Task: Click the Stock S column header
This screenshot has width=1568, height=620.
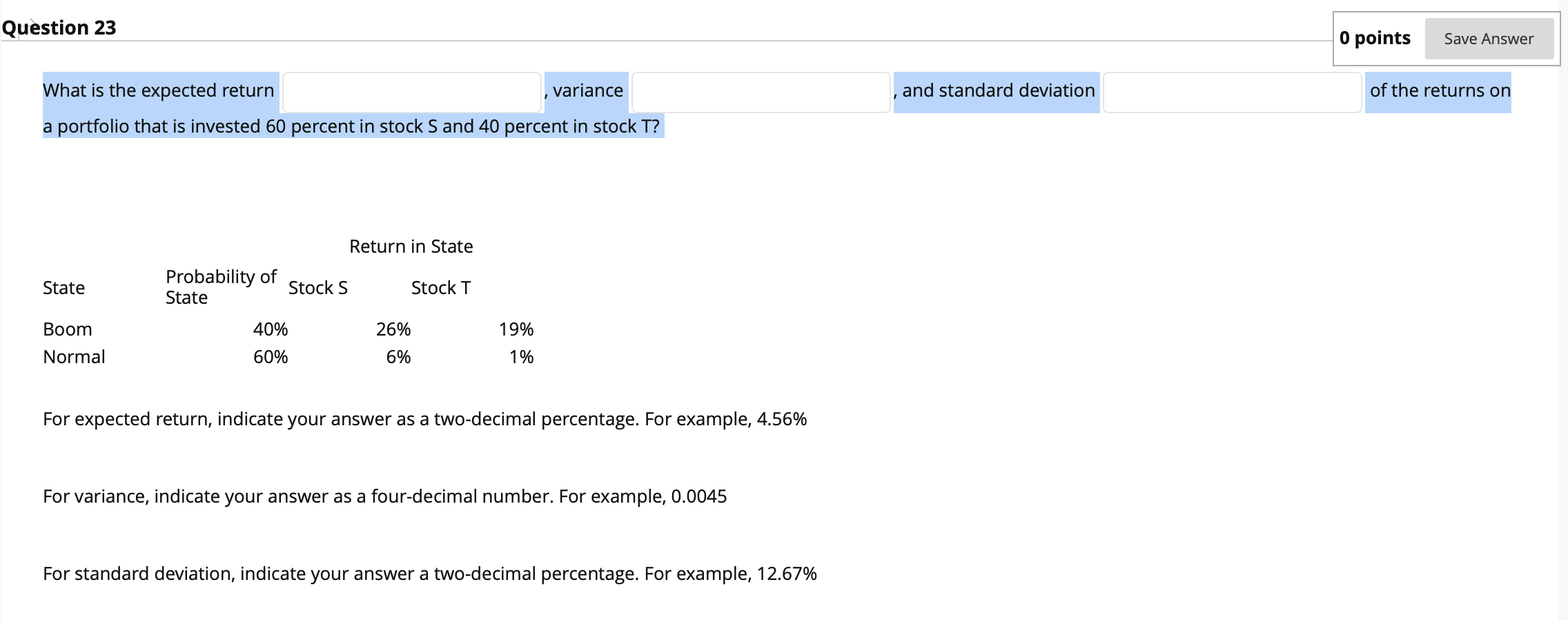Action: pos(318,287)
